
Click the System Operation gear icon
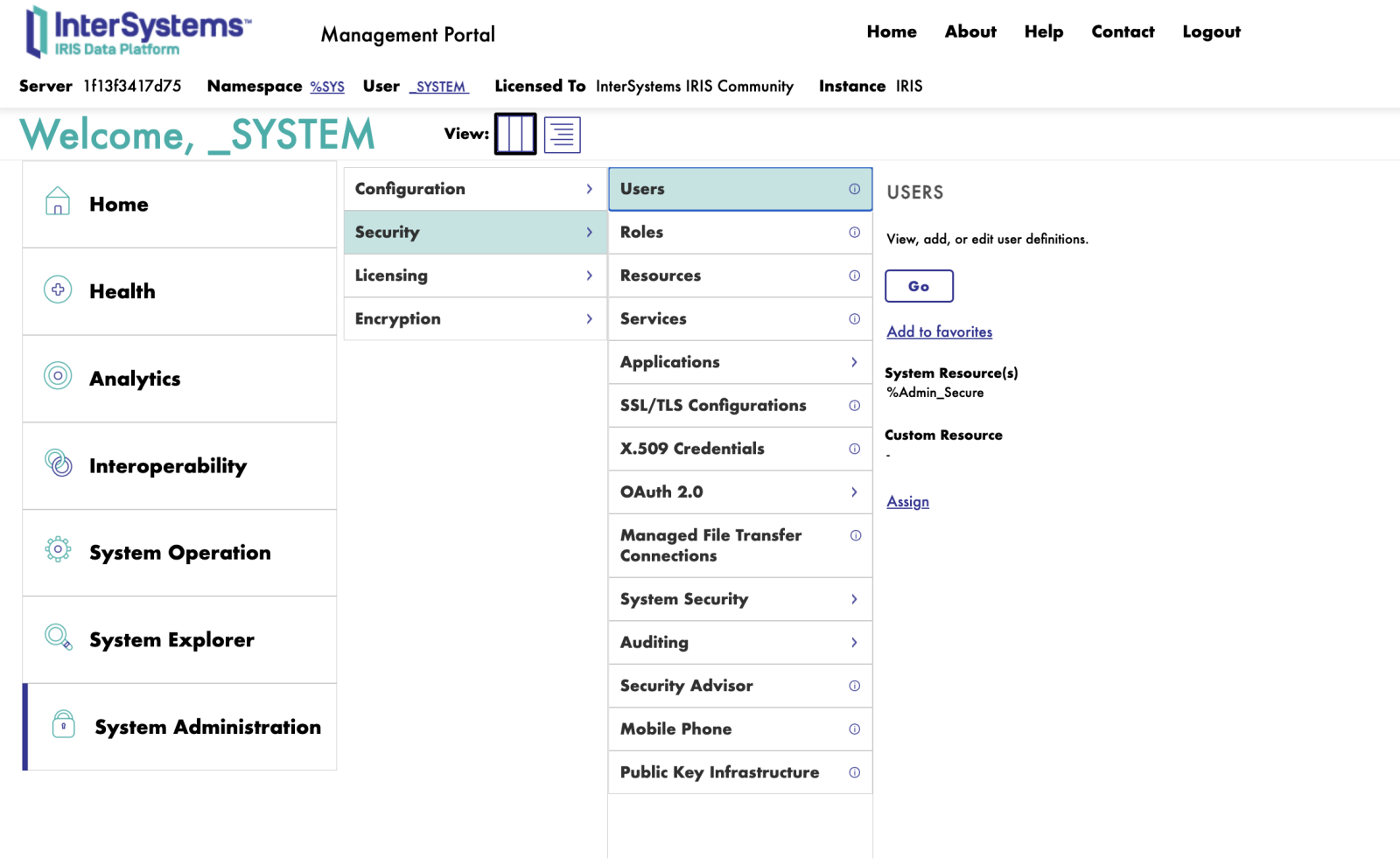point(58,550)
